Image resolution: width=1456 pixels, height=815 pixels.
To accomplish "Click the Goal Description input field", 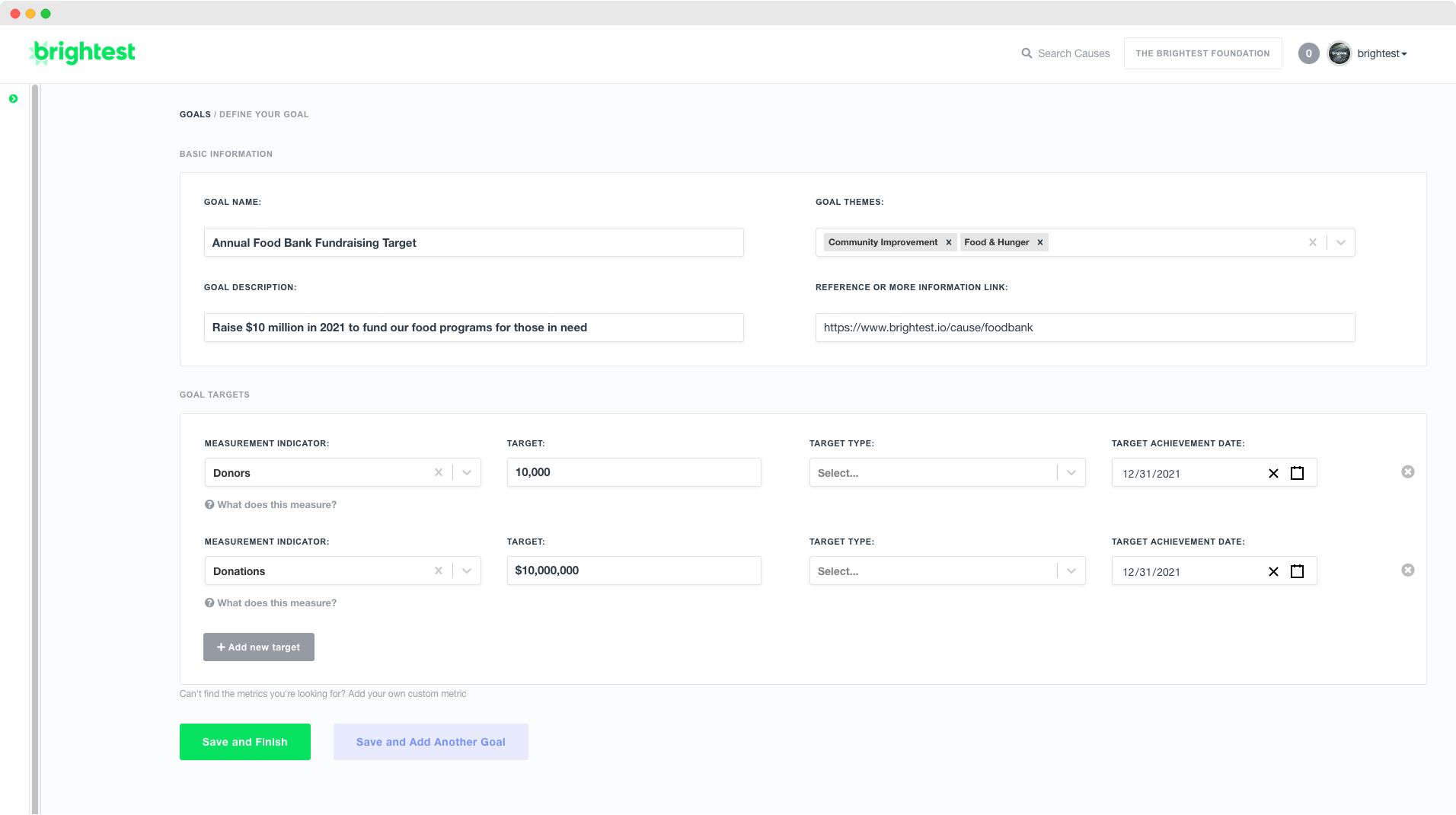I will pyautogui.click(x=474, y=328).
